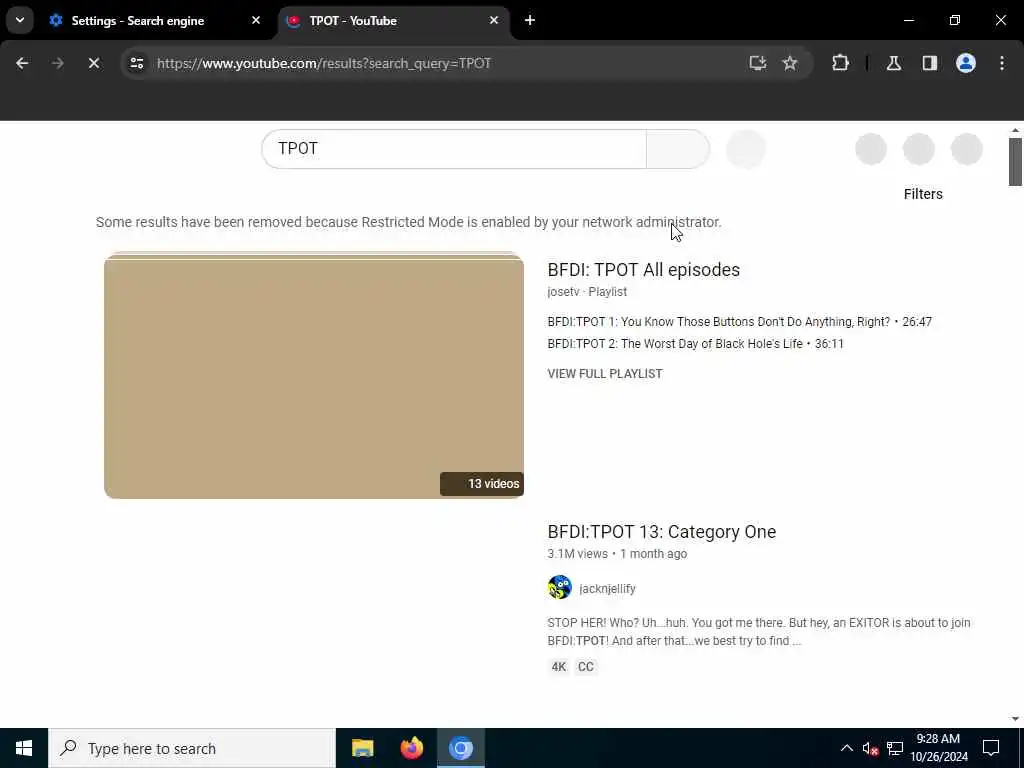Click Chrome icon in taskbar

click(460, 748)
